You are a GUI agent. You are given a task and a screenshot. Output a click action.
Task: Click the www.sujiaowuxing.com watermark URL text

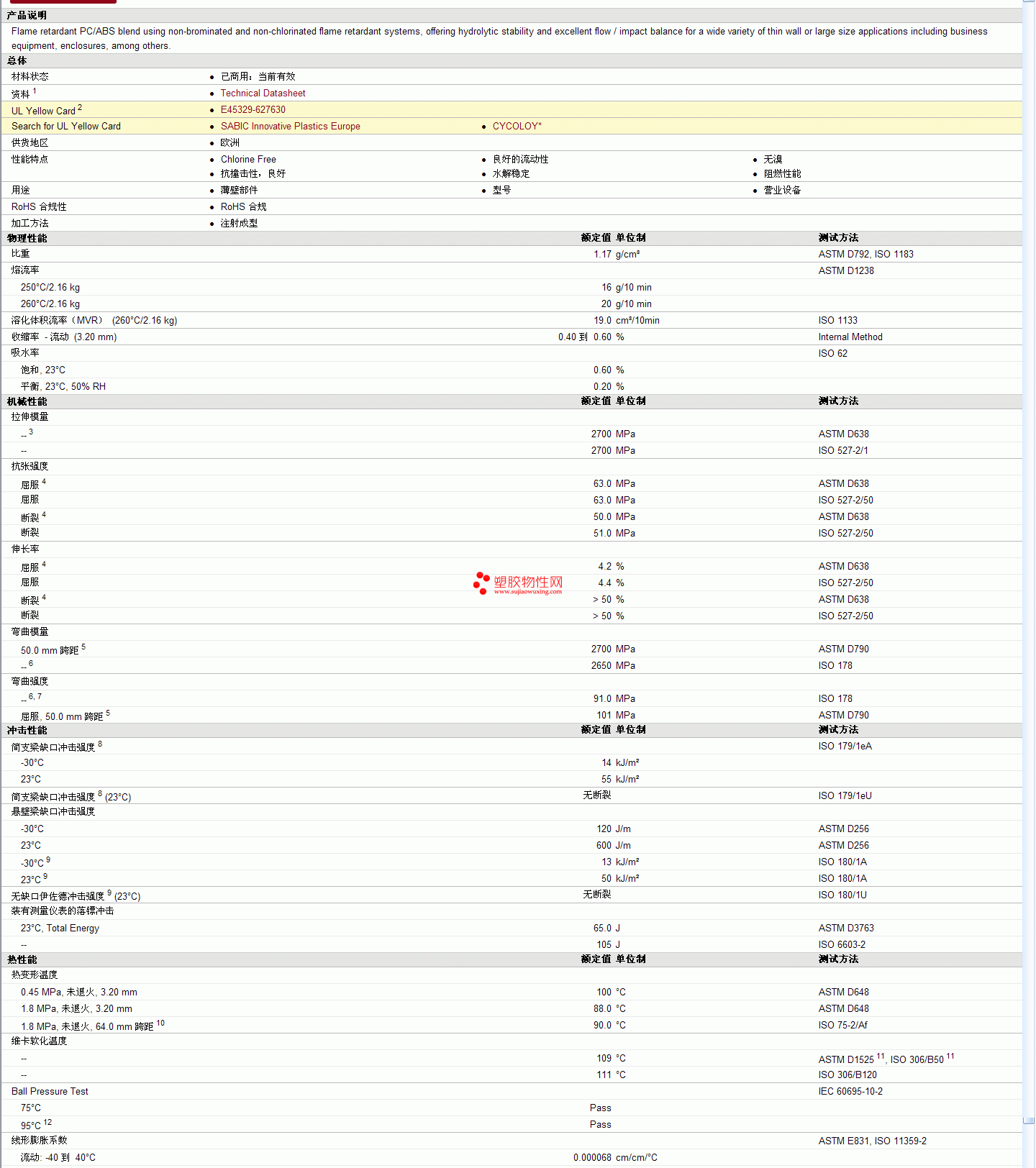527,592
